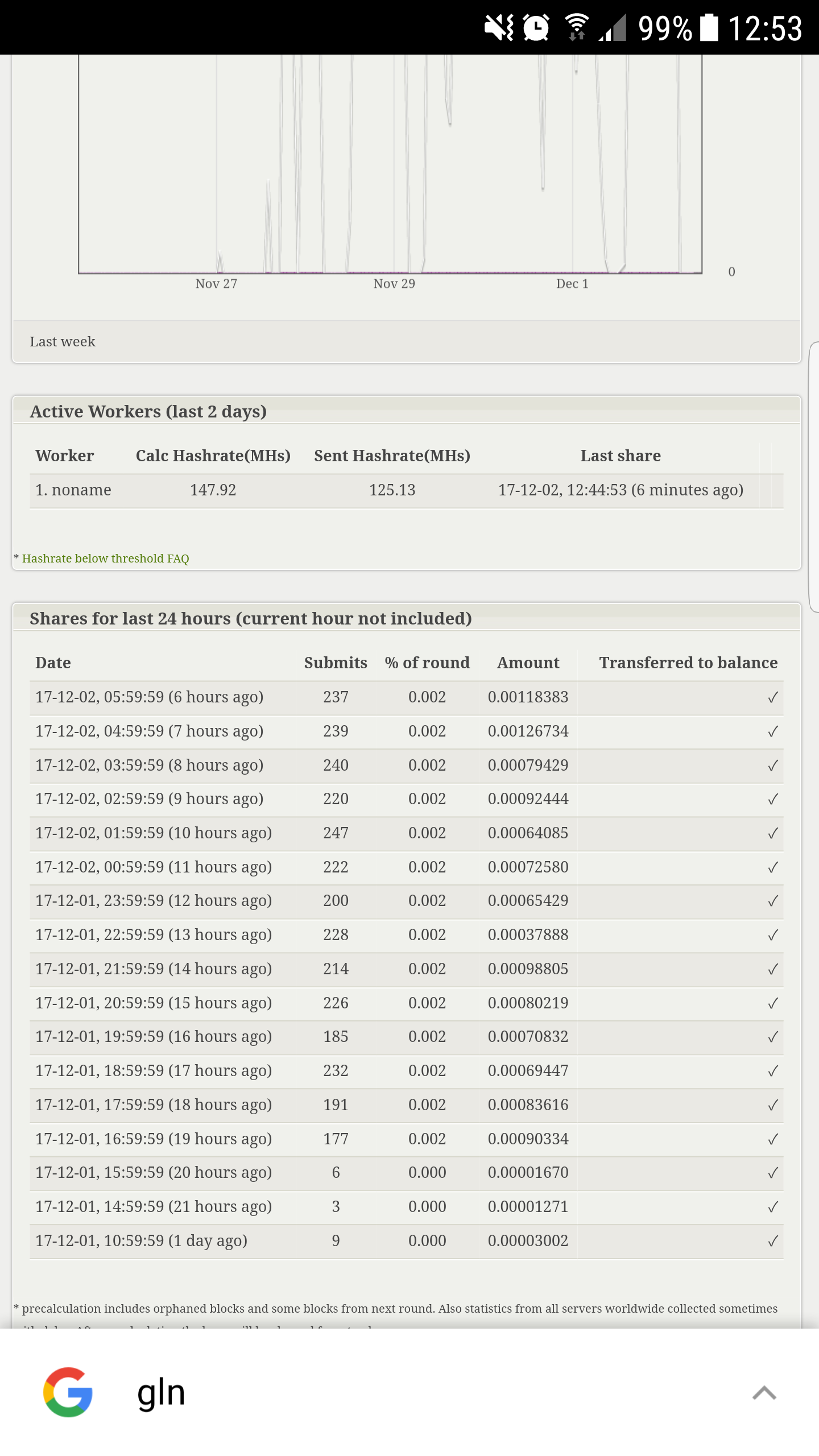Select date 17-12-01, 18:59:59 (17 hours ago)
819x1456 pixels.
pos(154,1071)
